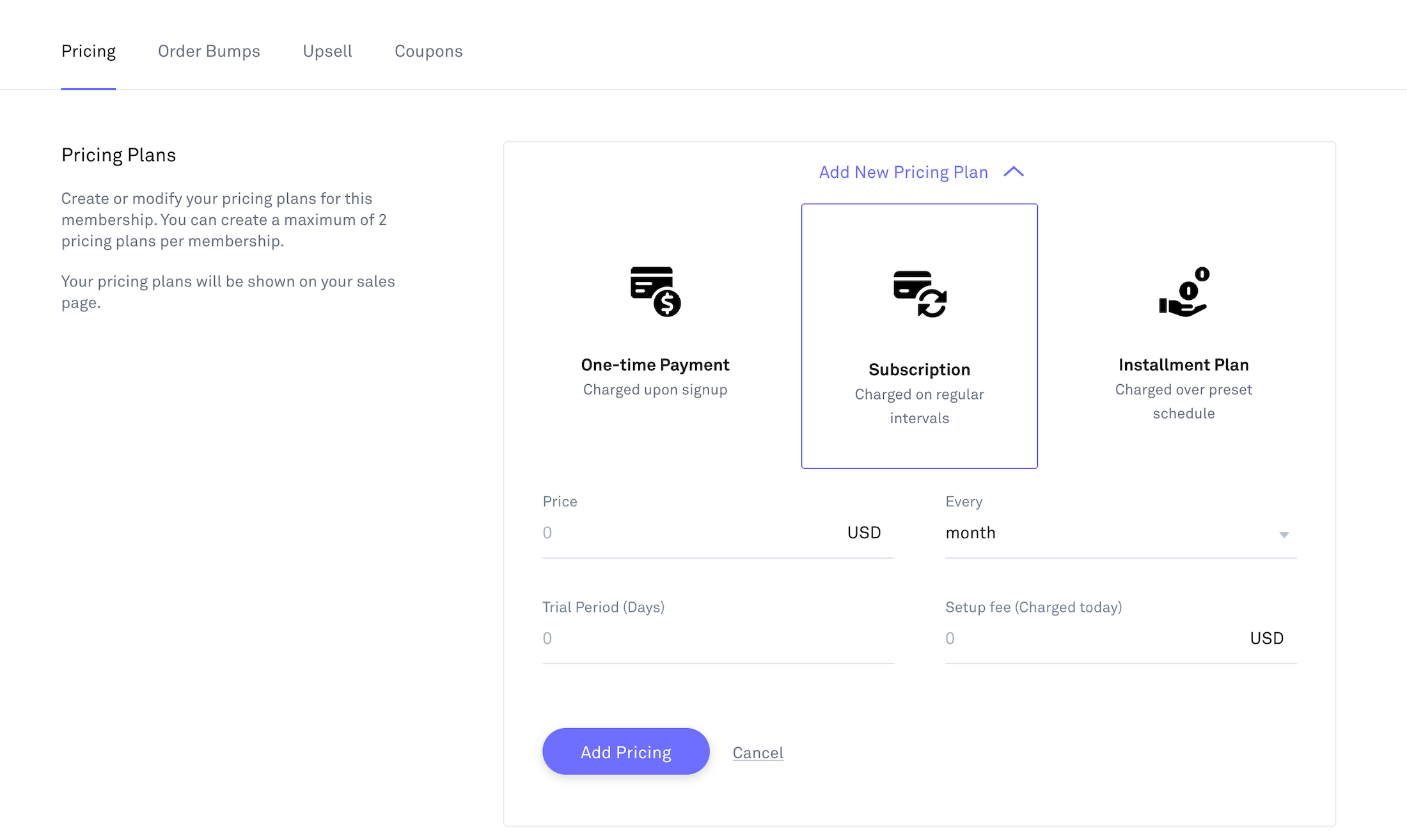
Task: Expand the Every month selector arrow
Action: coord(1284,534)
